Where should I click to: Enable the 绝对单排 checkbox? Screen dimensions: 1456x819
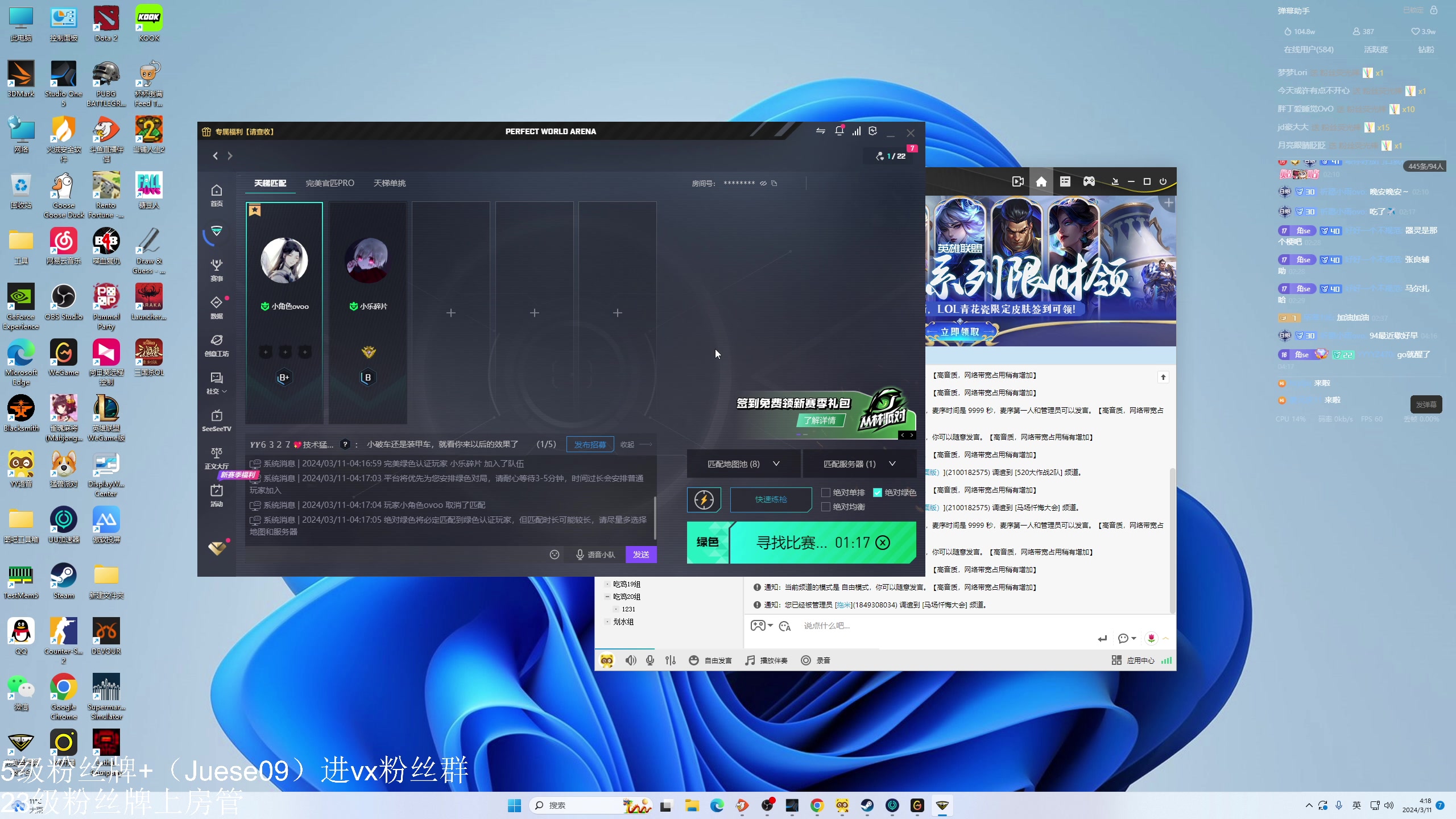[826, 493]
